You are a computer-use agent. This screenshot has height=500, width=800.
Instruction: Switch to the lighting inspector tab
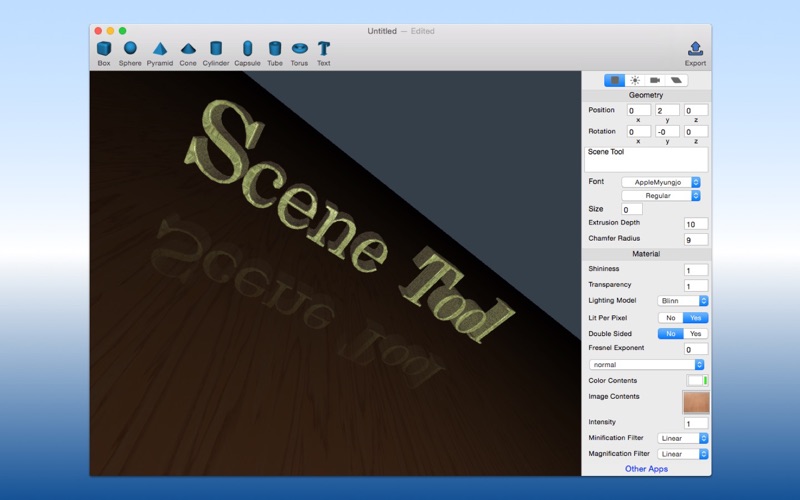click(635, 80)
